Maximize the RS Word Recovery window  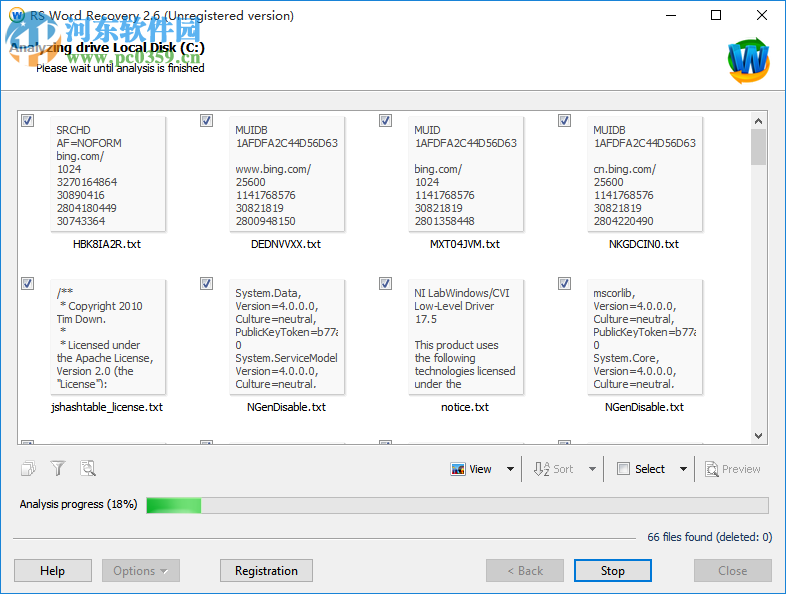coord(716,16)
